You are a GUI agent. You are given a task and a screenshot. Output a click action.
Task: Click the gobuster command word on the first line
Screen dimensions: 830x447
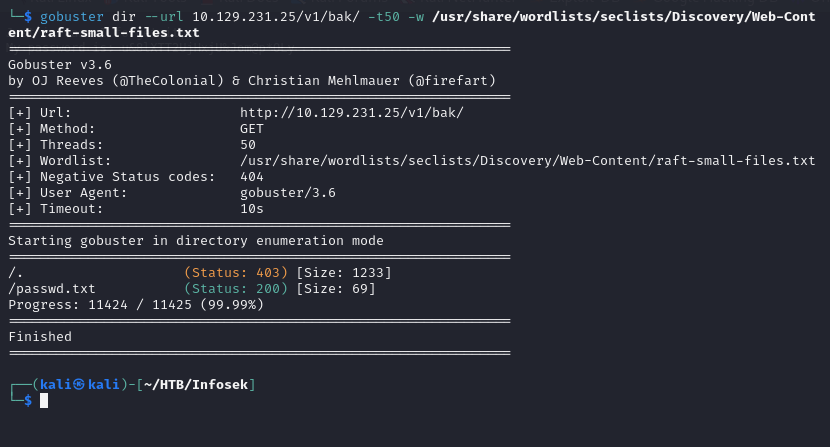pos(72,17)
